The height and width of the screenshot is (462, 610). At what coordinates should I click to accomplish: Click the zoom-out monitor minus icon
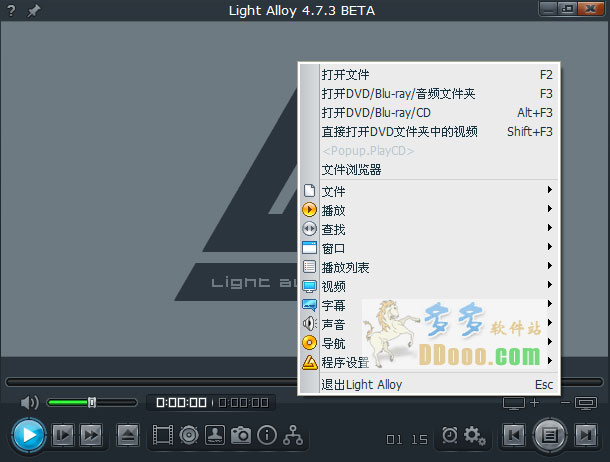click(x=579, y=403)
